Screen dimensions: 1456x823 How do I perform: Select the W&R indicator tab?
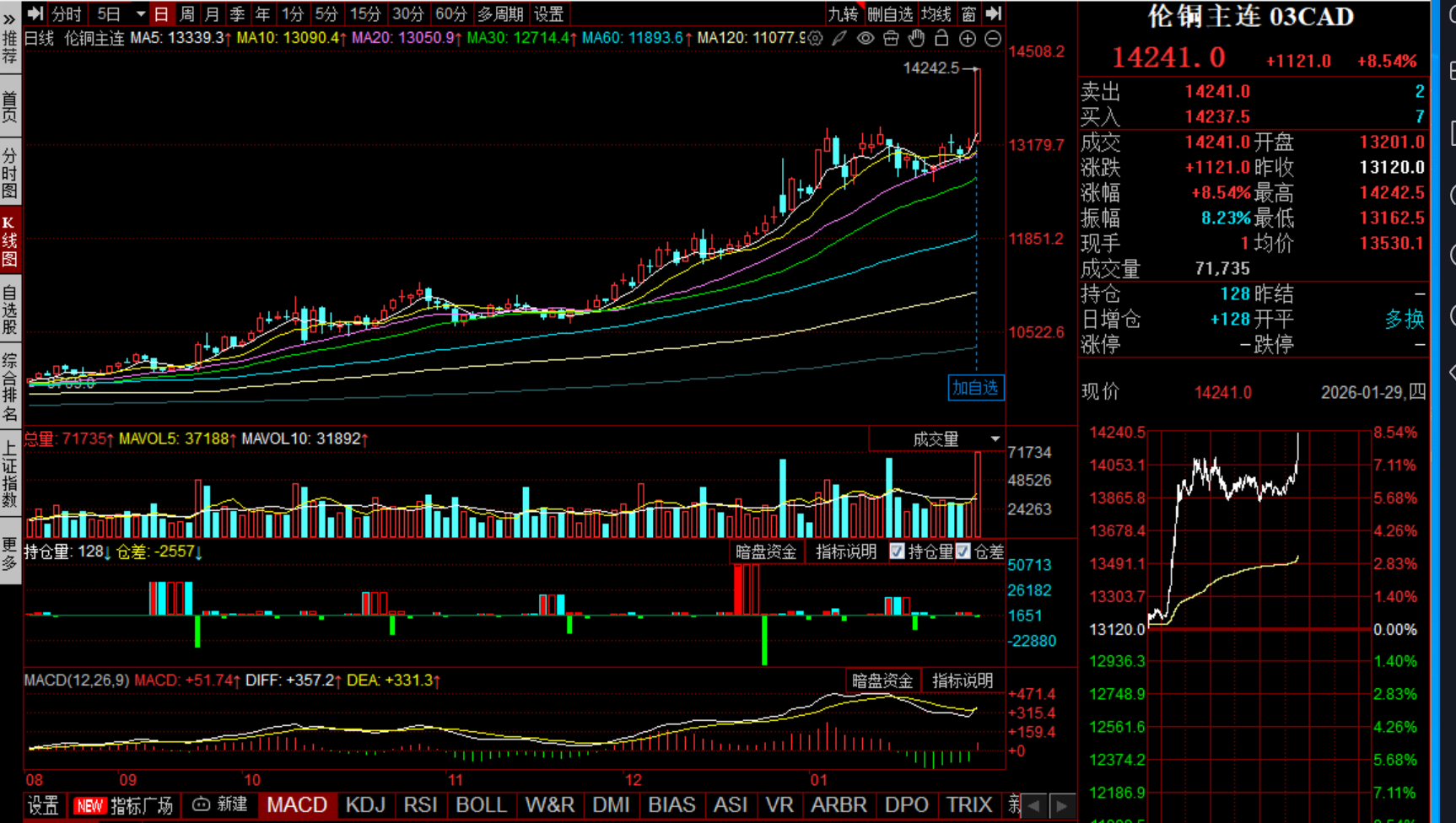click(x=549, y=805)
